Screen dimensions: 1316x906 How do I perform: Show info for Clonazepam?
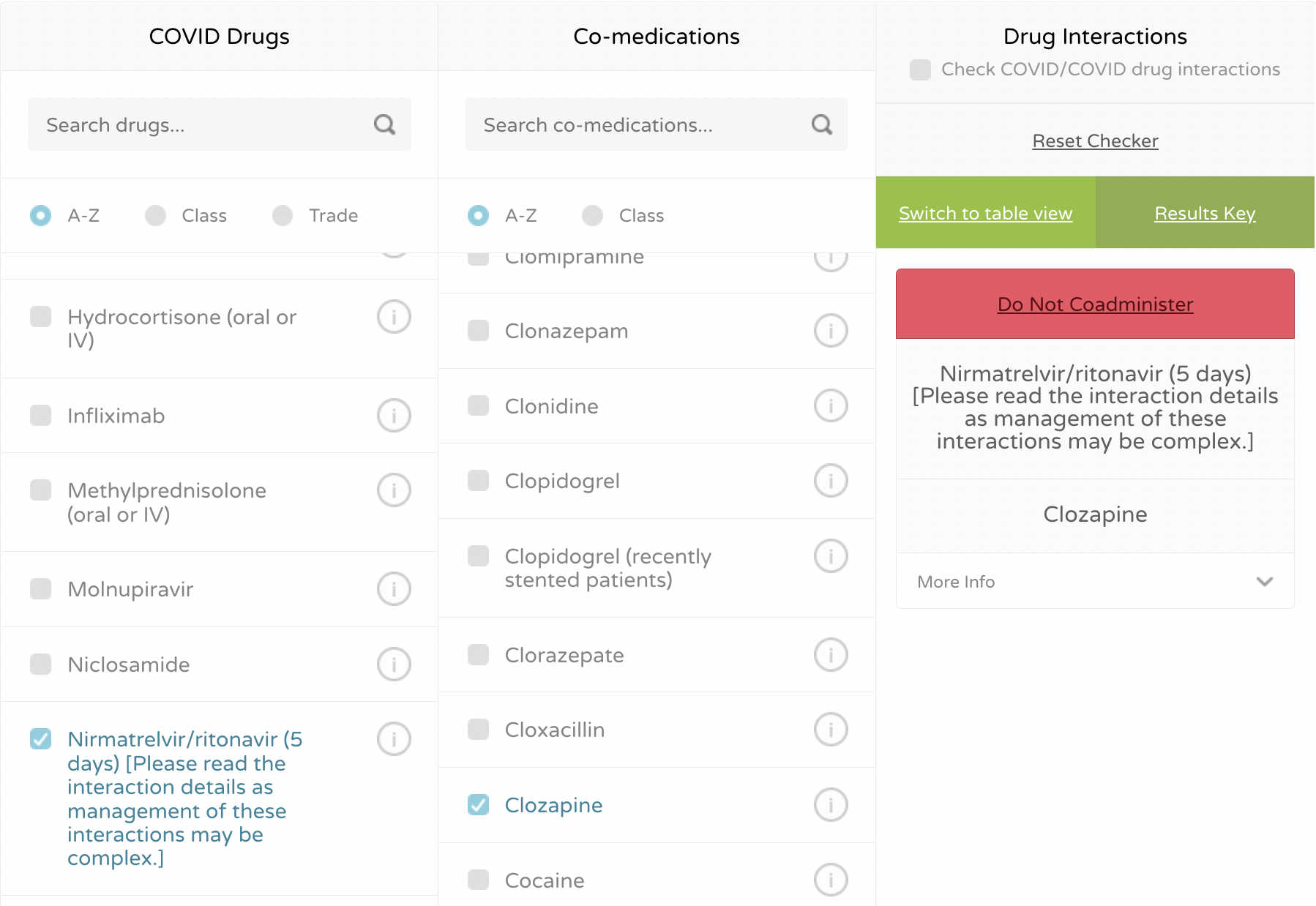(831, 331)
